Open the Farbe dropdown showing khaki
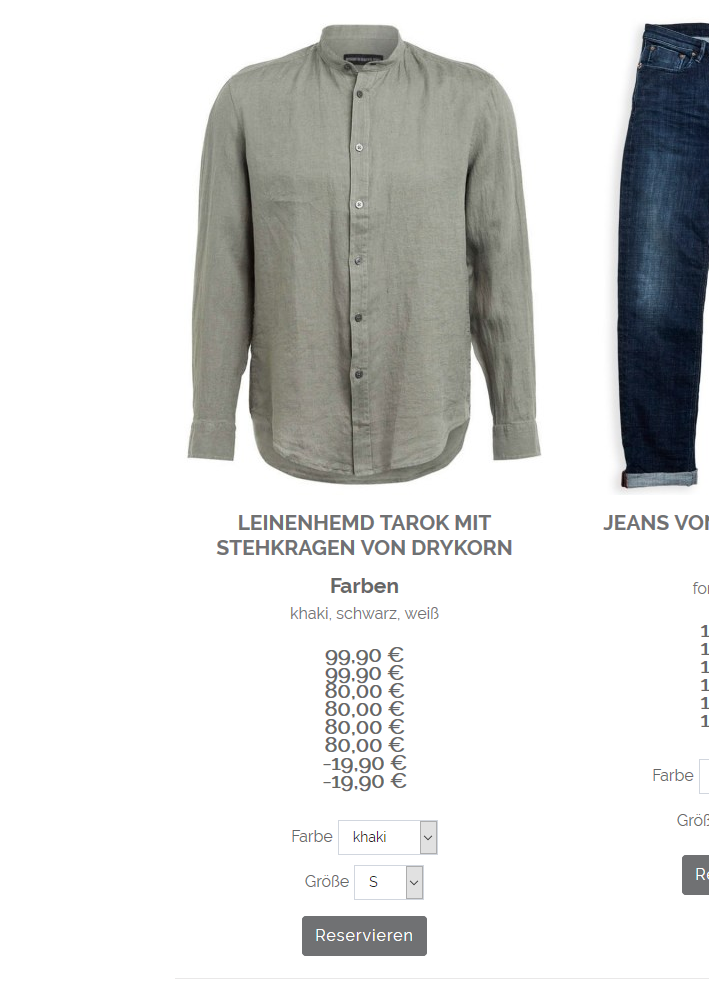This screenshot has width=709, height=985. coord(387,837)
